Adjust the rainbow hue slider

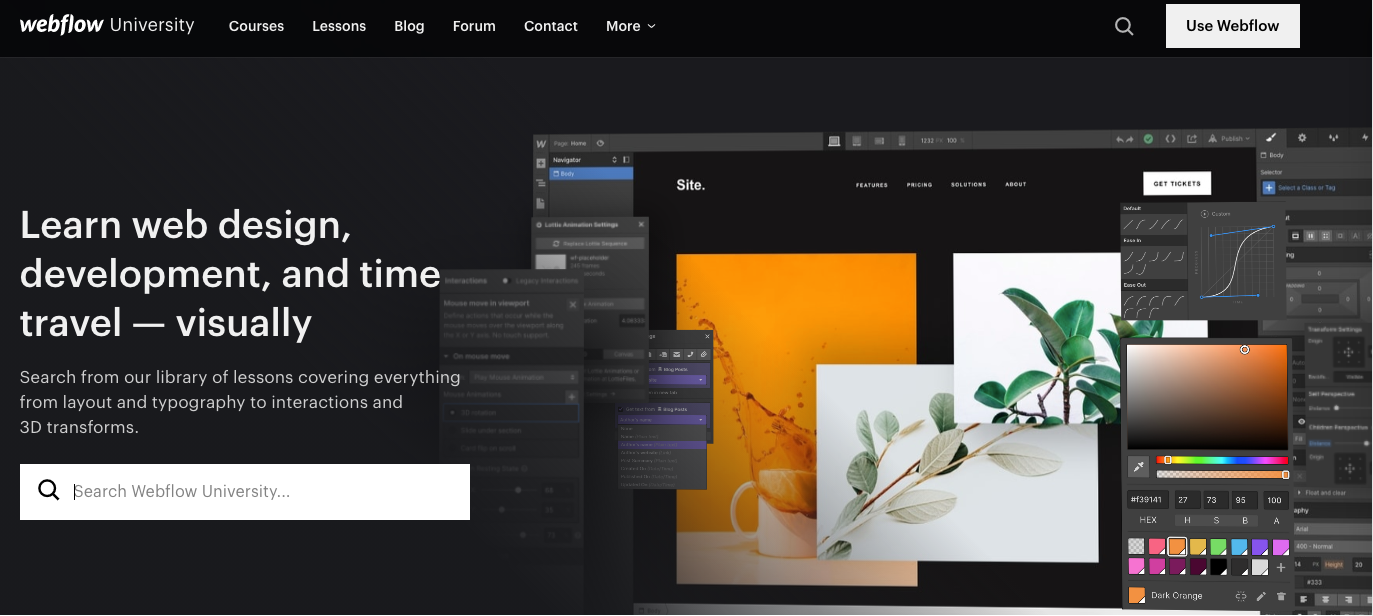[x=1222, y=460]
